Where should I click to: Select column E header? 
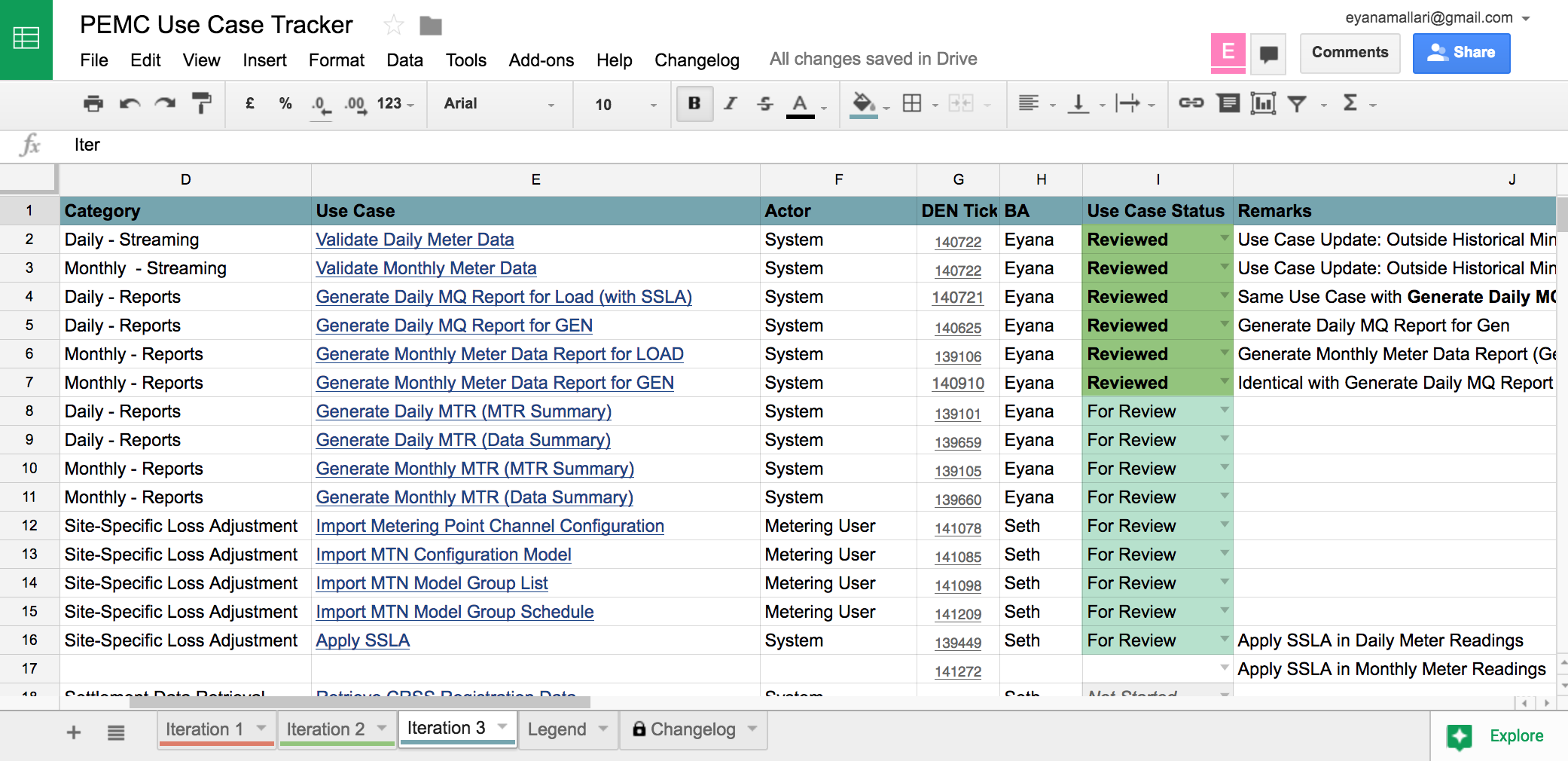tap(535, 179)
